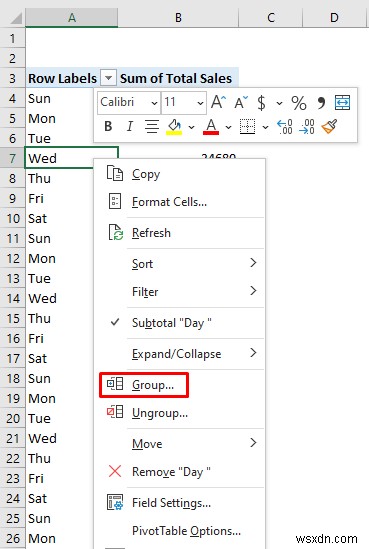This screenshot has height=549, width=369.
Task: Select column C header
Action: 271,18
